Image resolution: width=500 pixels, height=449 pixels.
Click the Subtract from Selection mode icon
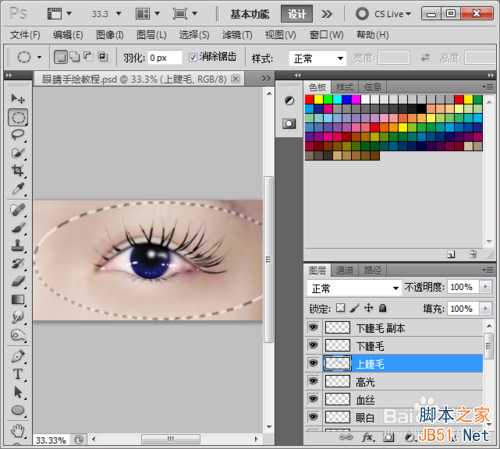click(x=89, y=57)
